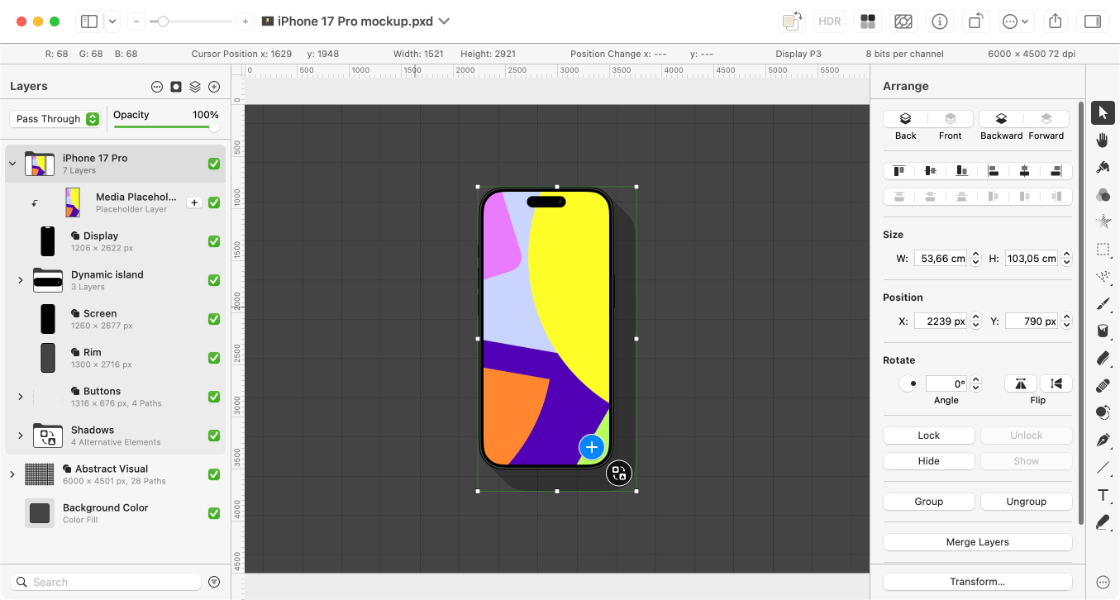1120x600 pixels.
Task: Open the document info icon
Action: coord(939,21)
